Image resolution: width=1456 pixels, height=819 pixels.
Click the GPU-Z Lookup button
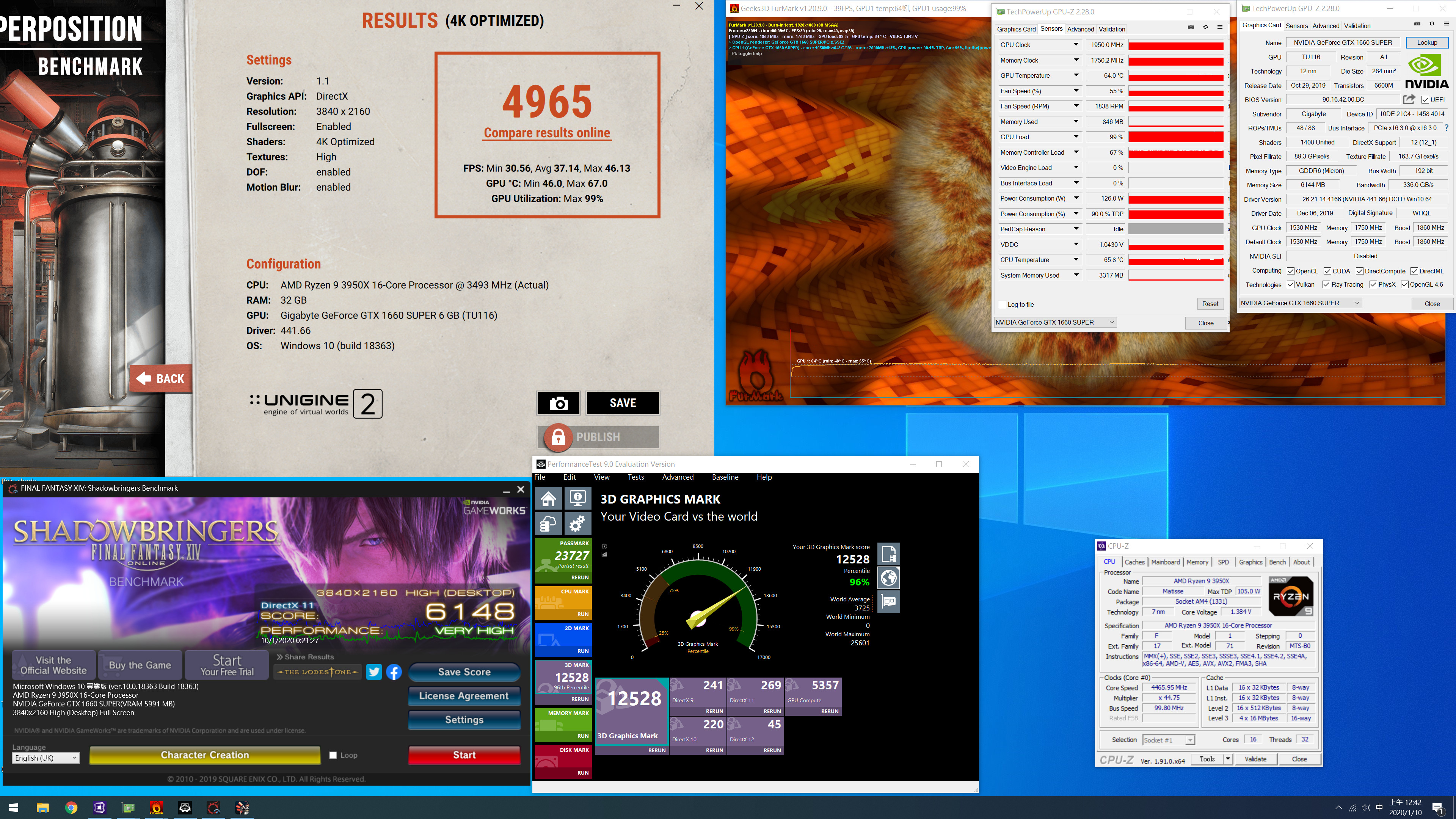click(x=1426, y=42)
